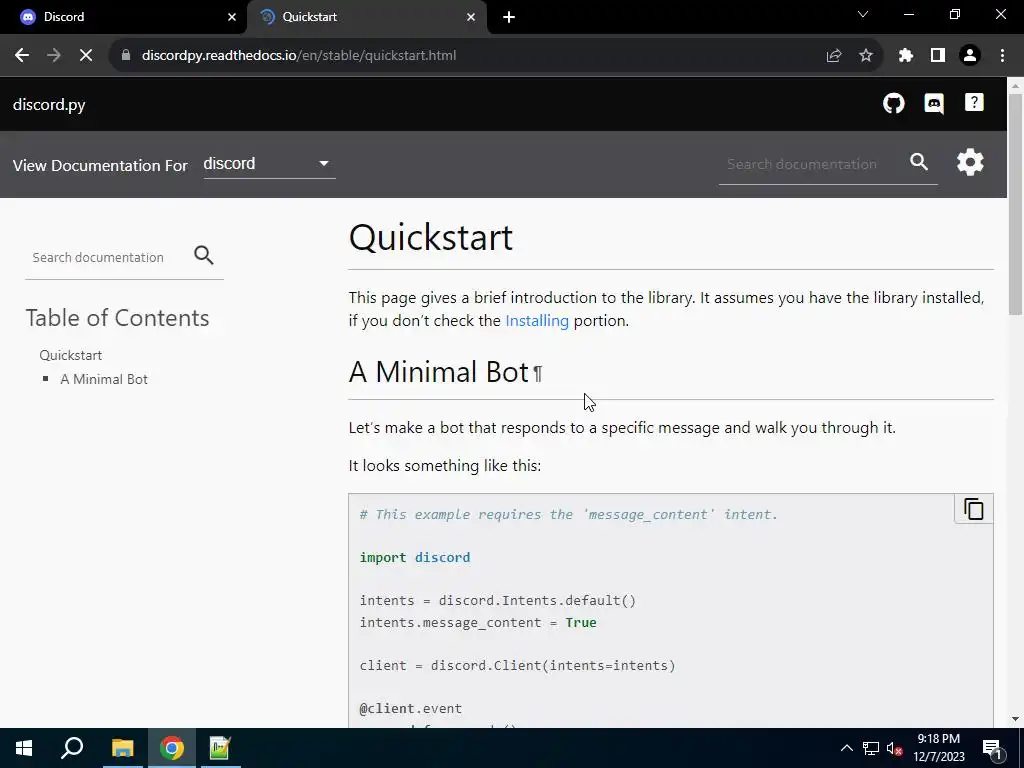This screenshot has width=1024, height=768.
Task: Click the scrollbar up arrow
Action: [x=1016, y=84]
